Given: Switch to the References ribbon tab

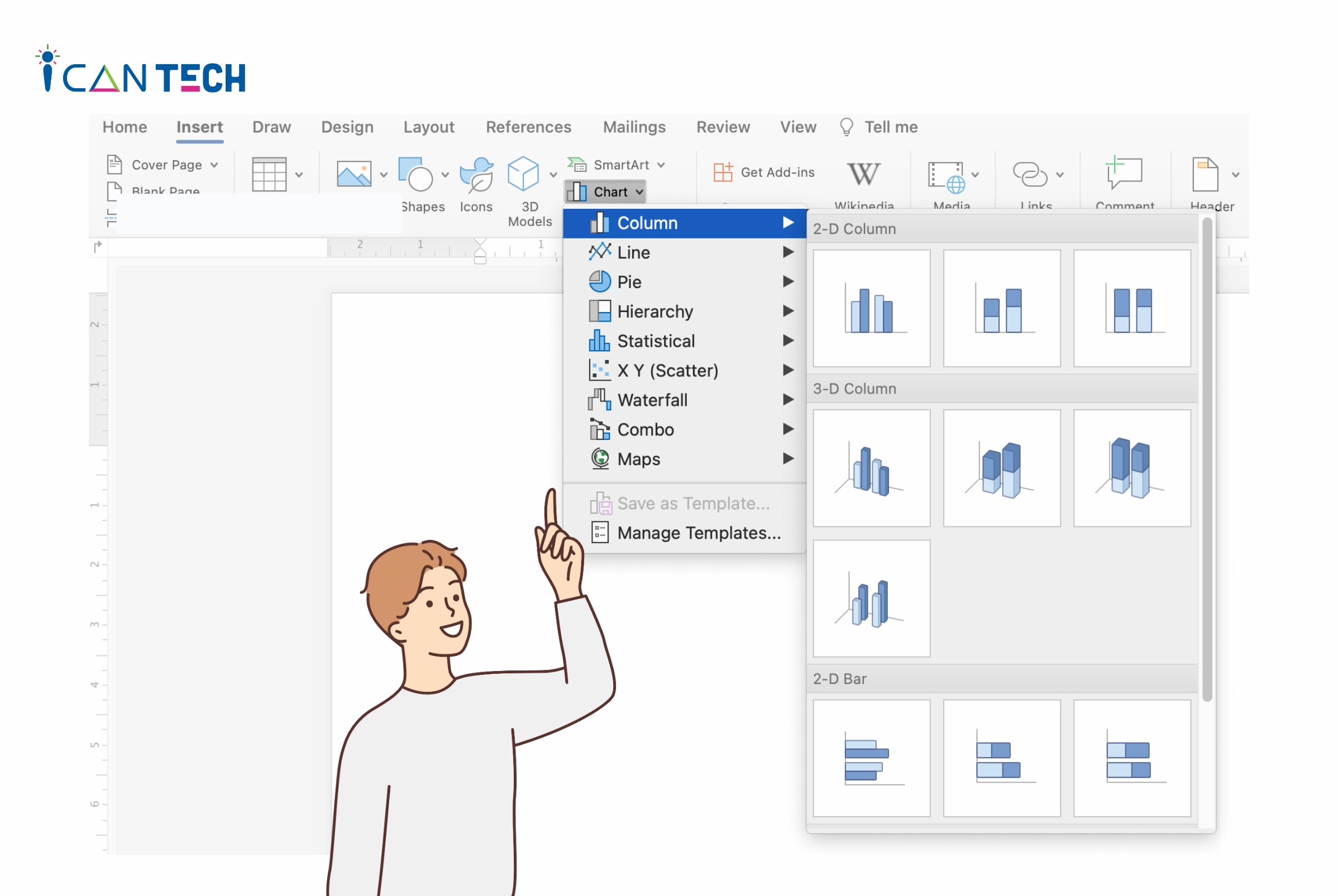Looking at the screenshot, I should 528,127.
